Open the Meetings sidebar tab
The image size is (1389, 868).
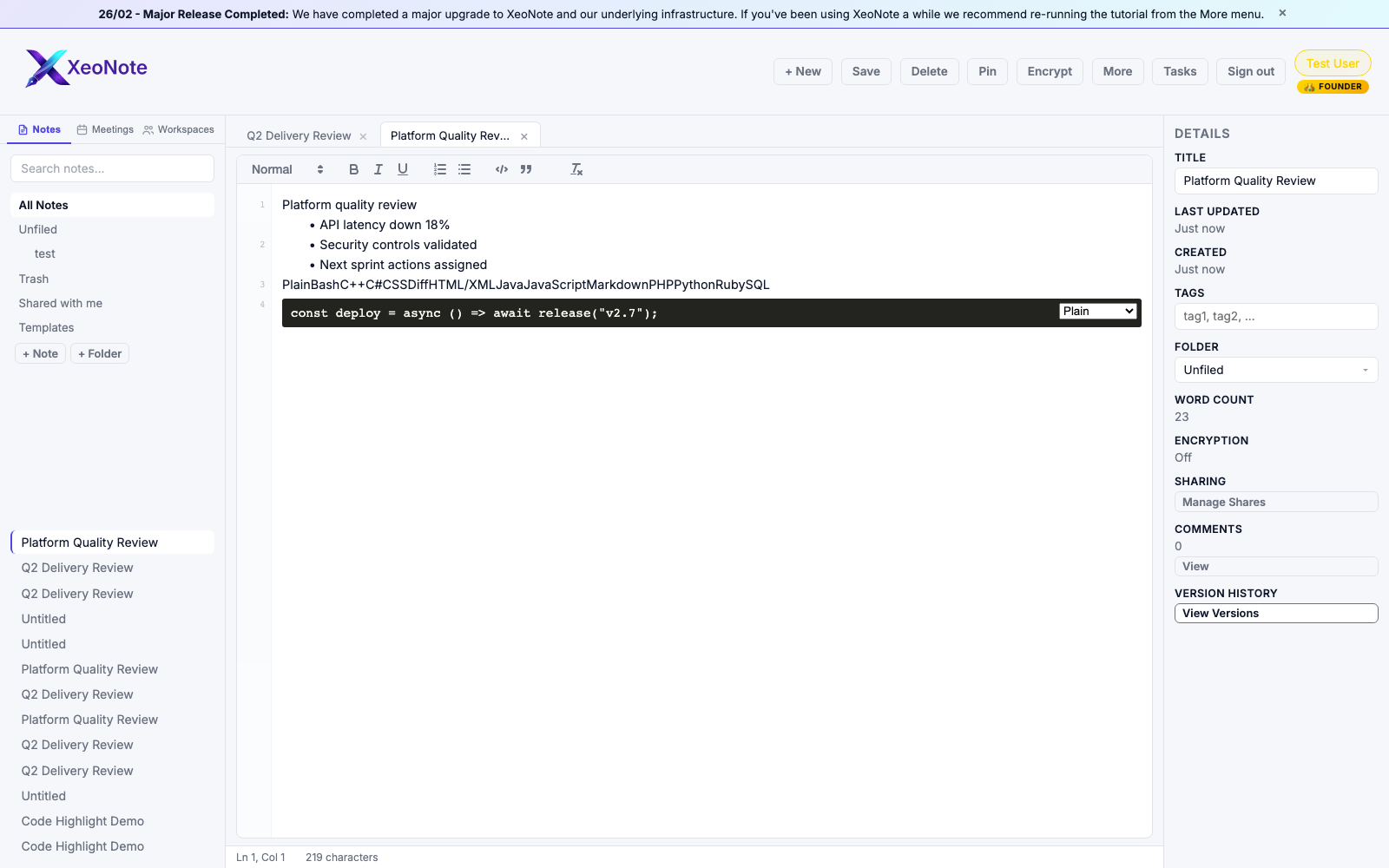tap(104, 129)
